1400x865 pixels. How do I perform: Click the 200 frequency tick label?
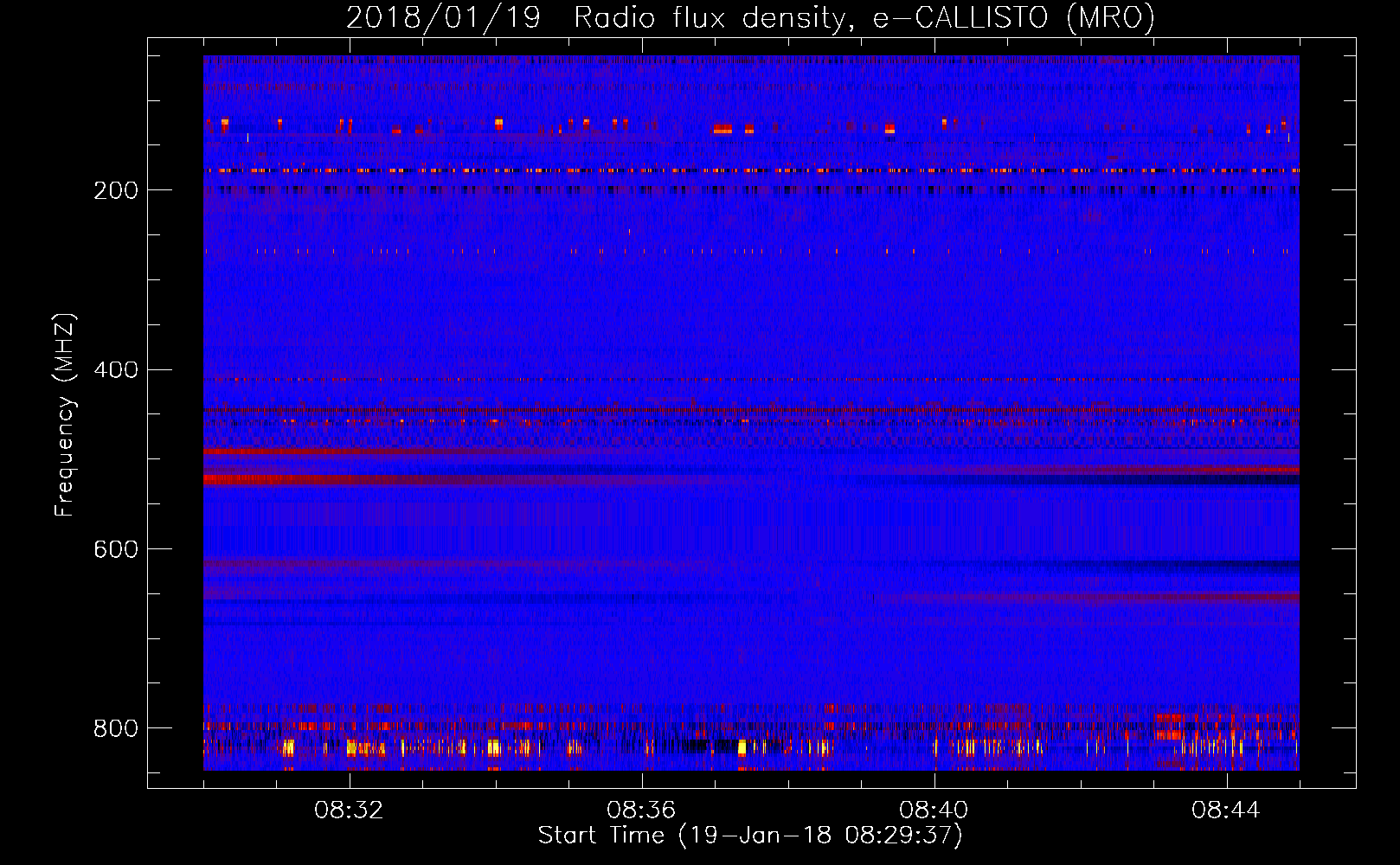pos(116,190)
